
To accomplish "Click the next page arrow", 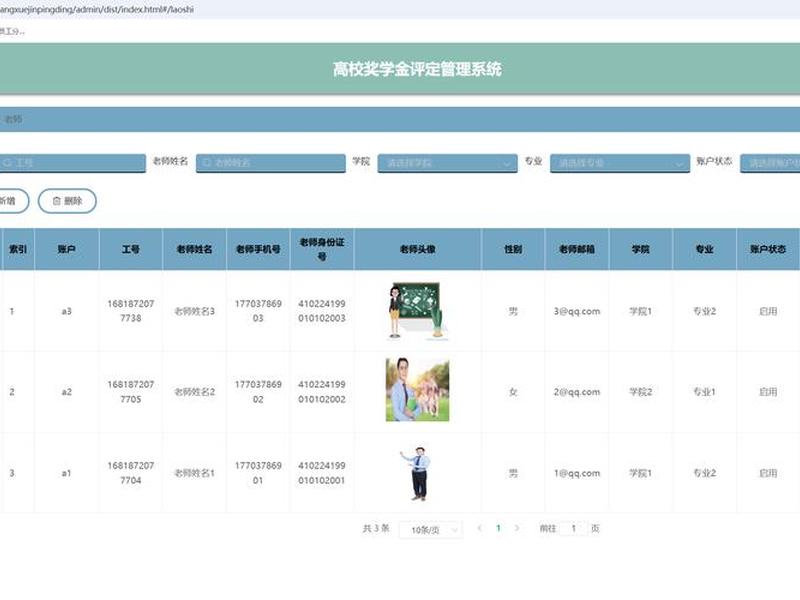I will pos(517,529).
